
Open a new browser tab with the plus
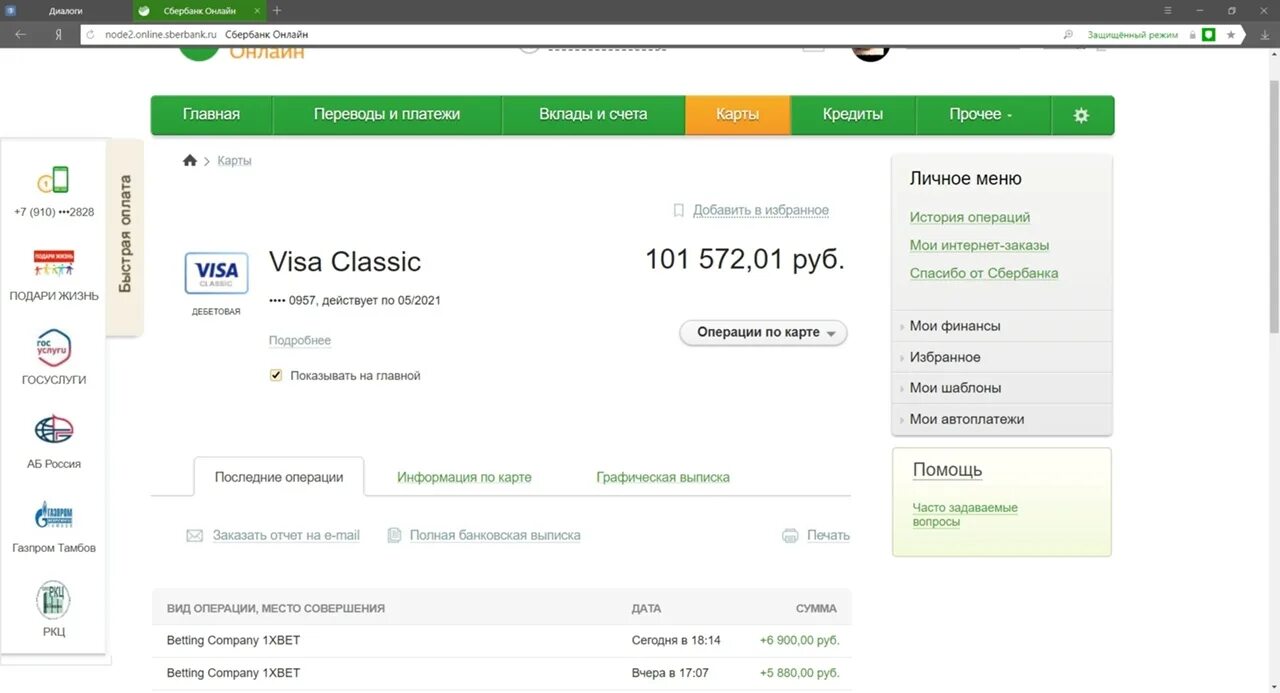pyautogui.click(x=277, y=10)
